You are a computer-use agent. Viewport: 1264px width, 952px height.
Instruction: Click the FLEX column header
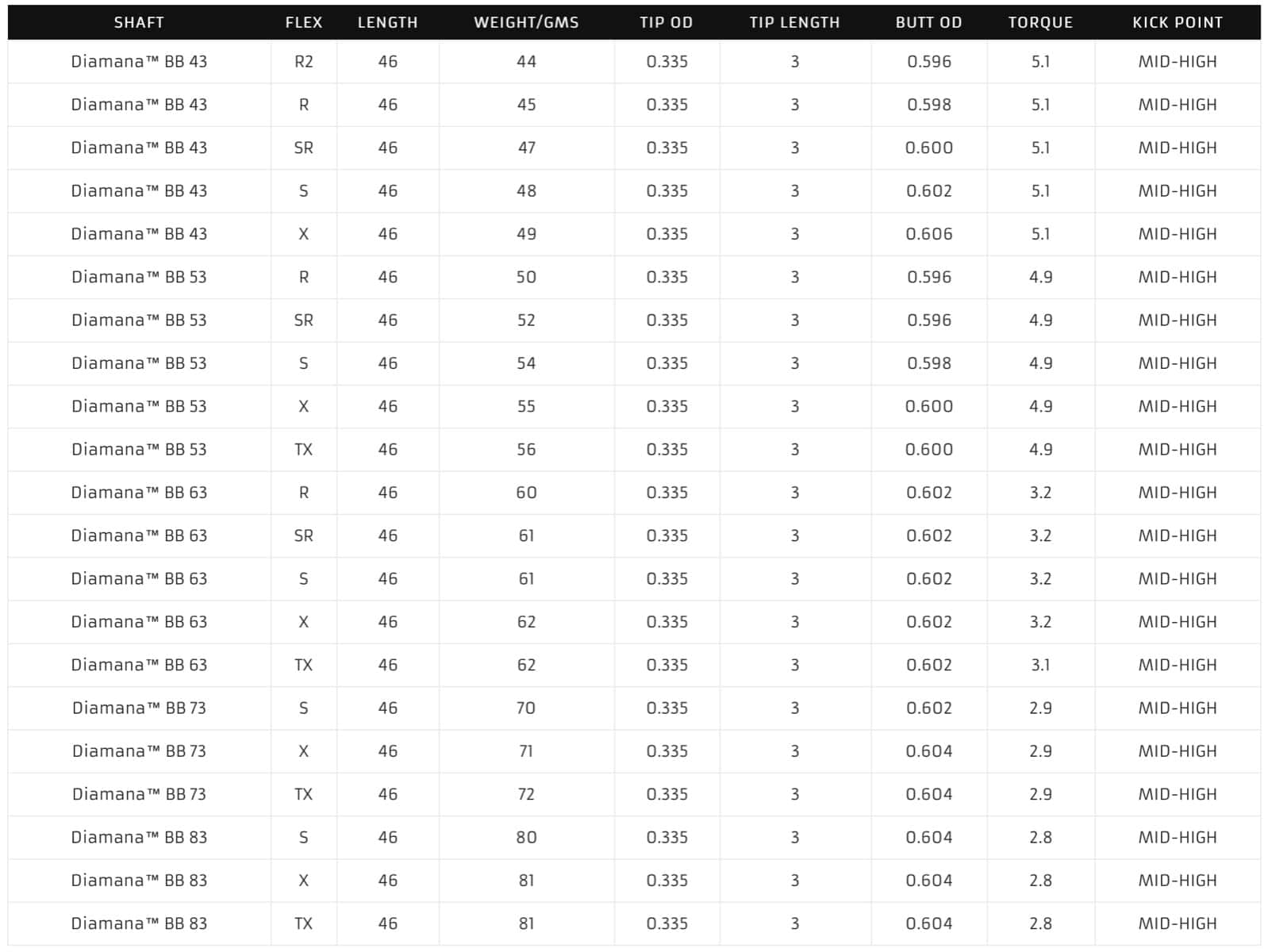click(x=304, y=22)
